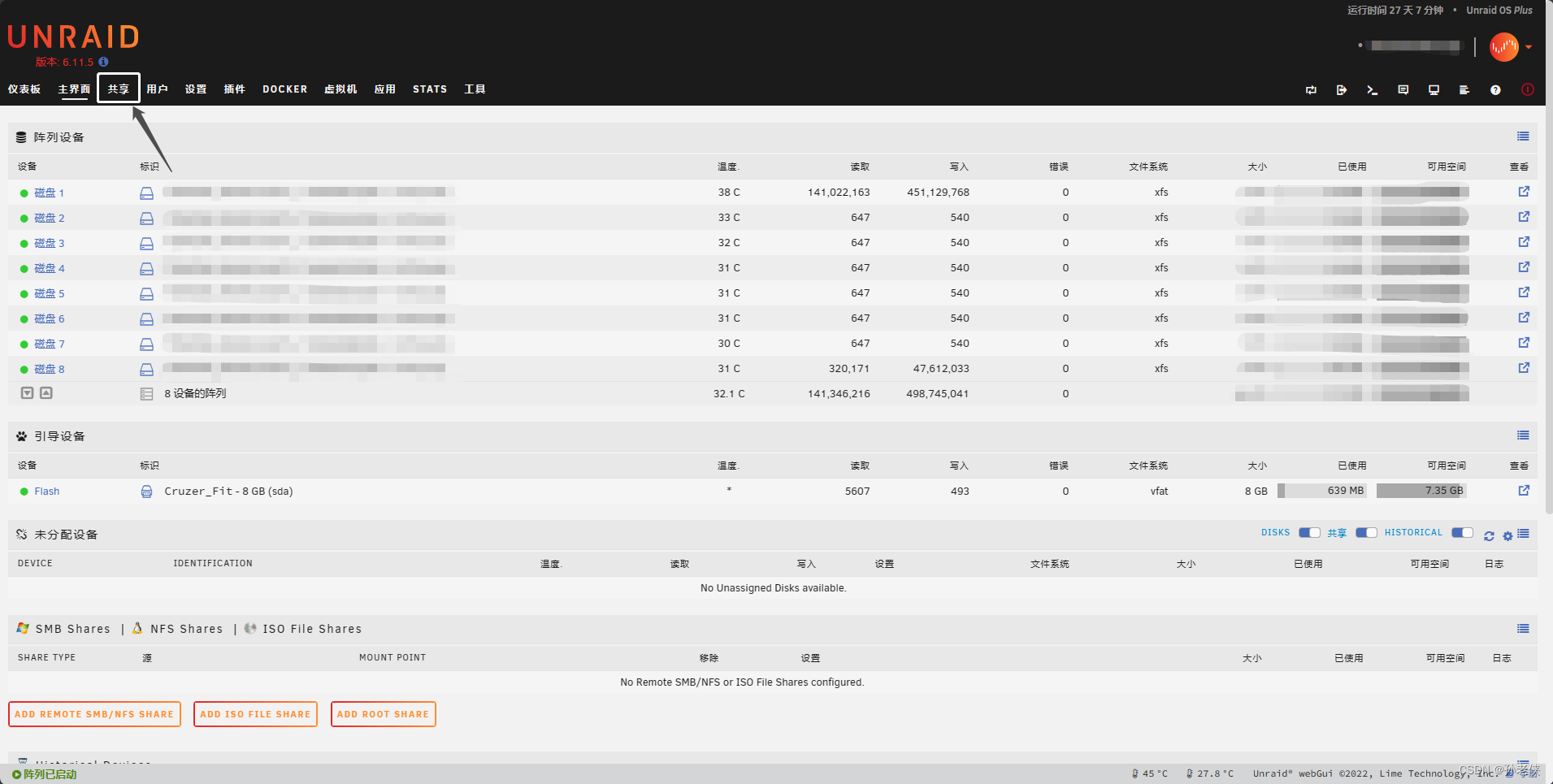The width and height of the screenshot is (1553, 784).
Task: Click the feedback speech-bubble icon
Action: point(1403,89)
